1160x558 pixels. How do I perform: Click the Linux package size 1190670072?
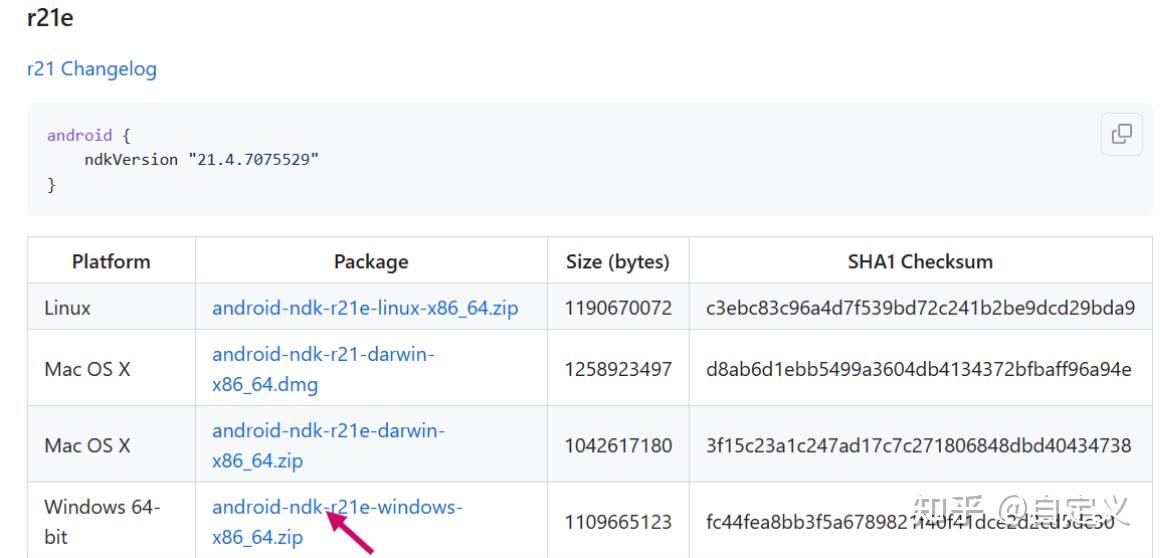(x=618, y=308)
